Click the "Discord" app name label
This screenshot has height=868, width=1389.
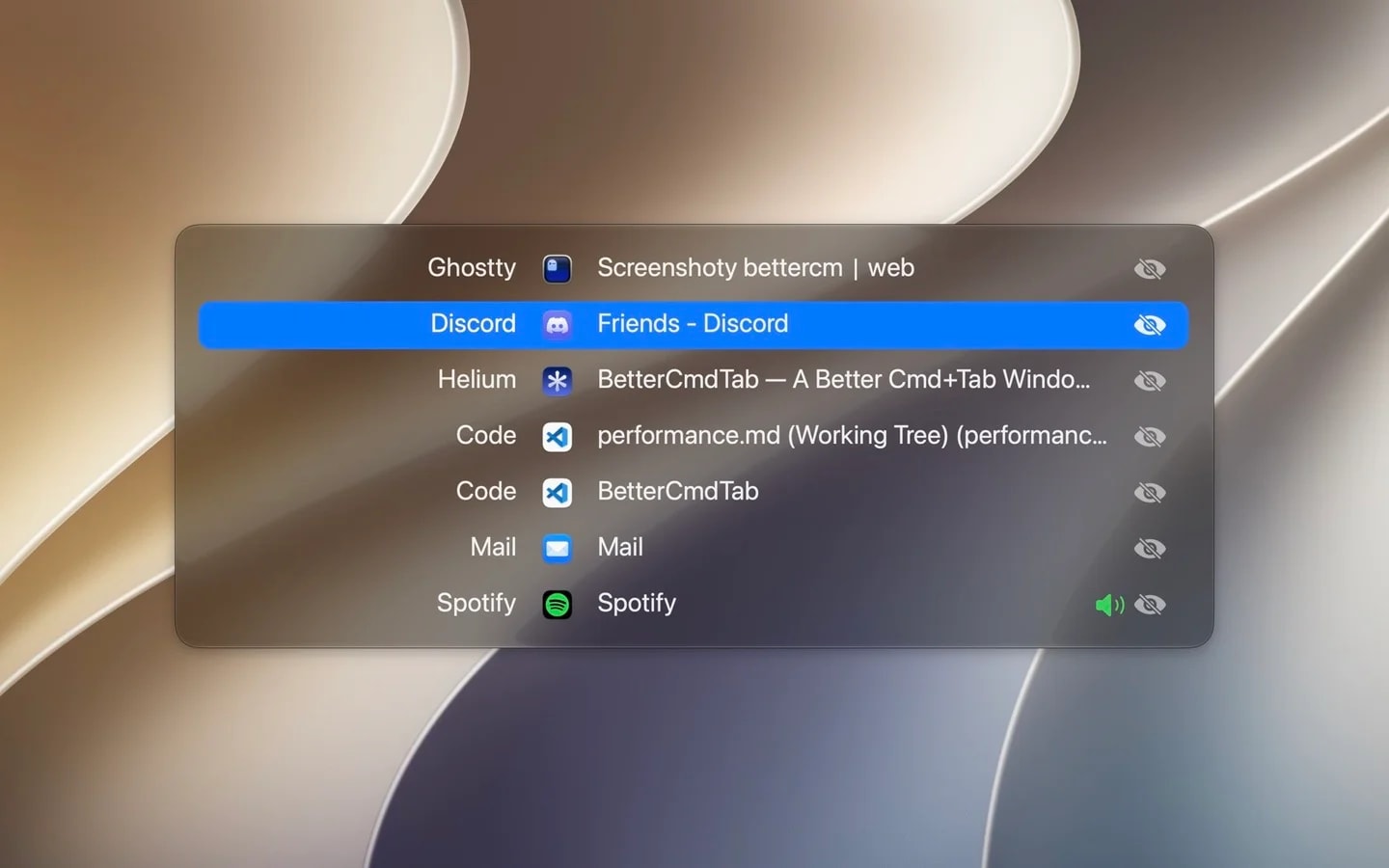(473, 323)
